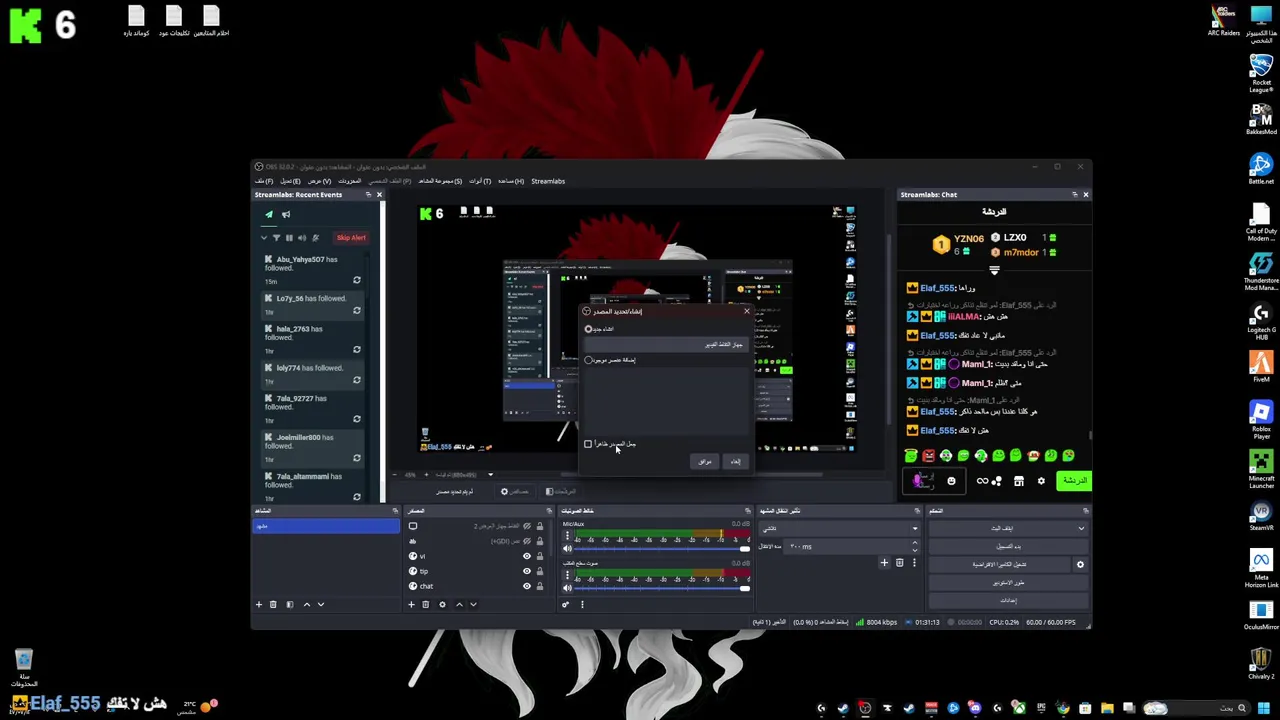Open the transition three-dot options menu

click(914, 563)
